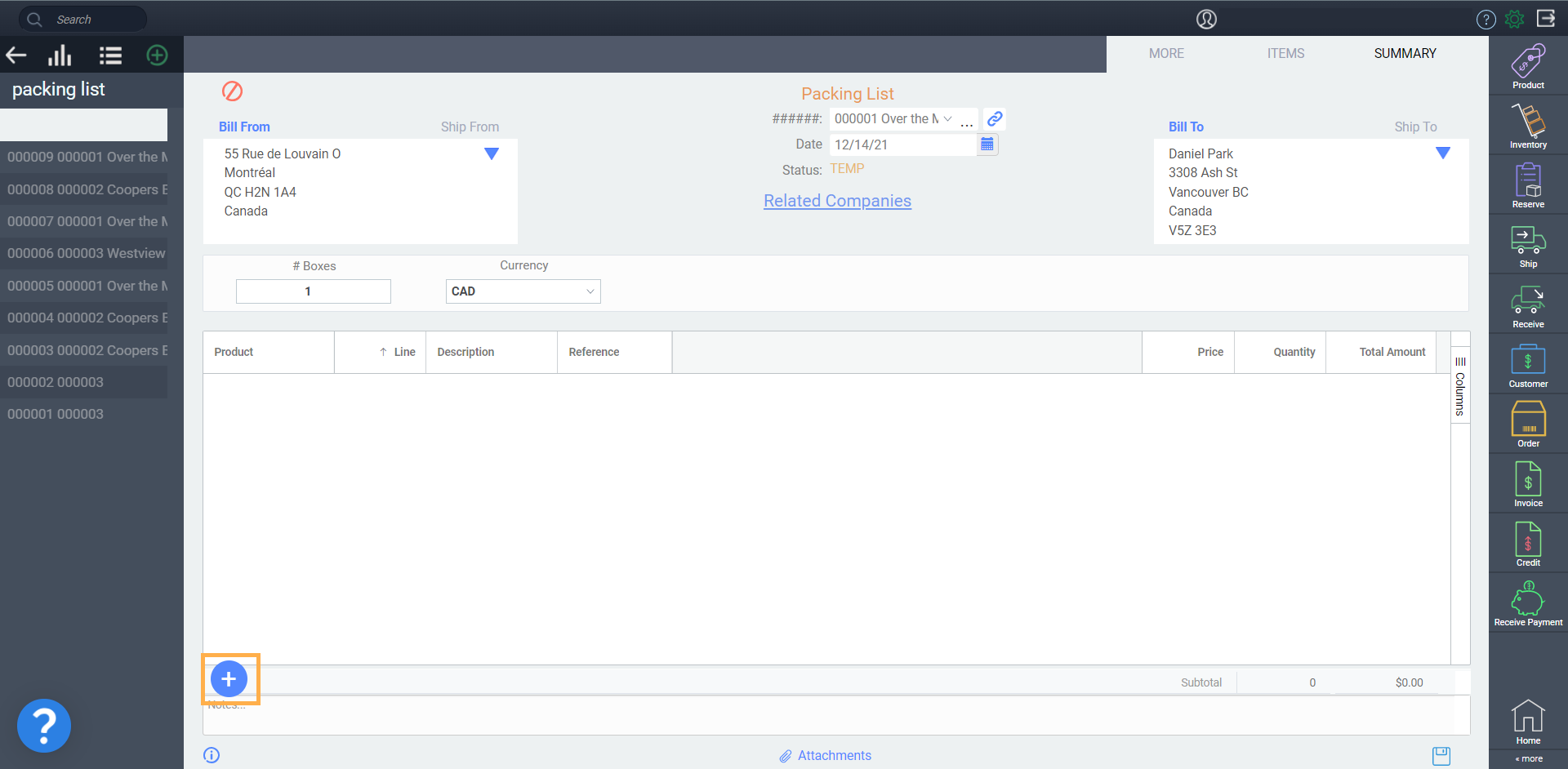Switch to the MORE tab
Viewport: 1568px width, 769px height.
click(1166, 53)
